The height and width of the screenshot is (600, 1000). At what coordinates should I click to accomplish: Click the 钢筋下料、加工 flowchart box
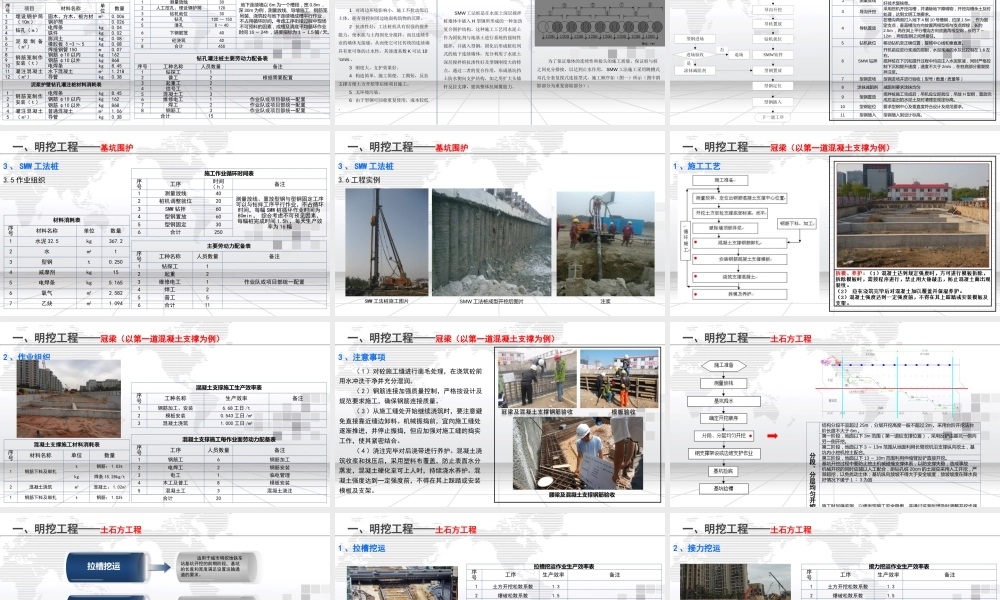797,223
